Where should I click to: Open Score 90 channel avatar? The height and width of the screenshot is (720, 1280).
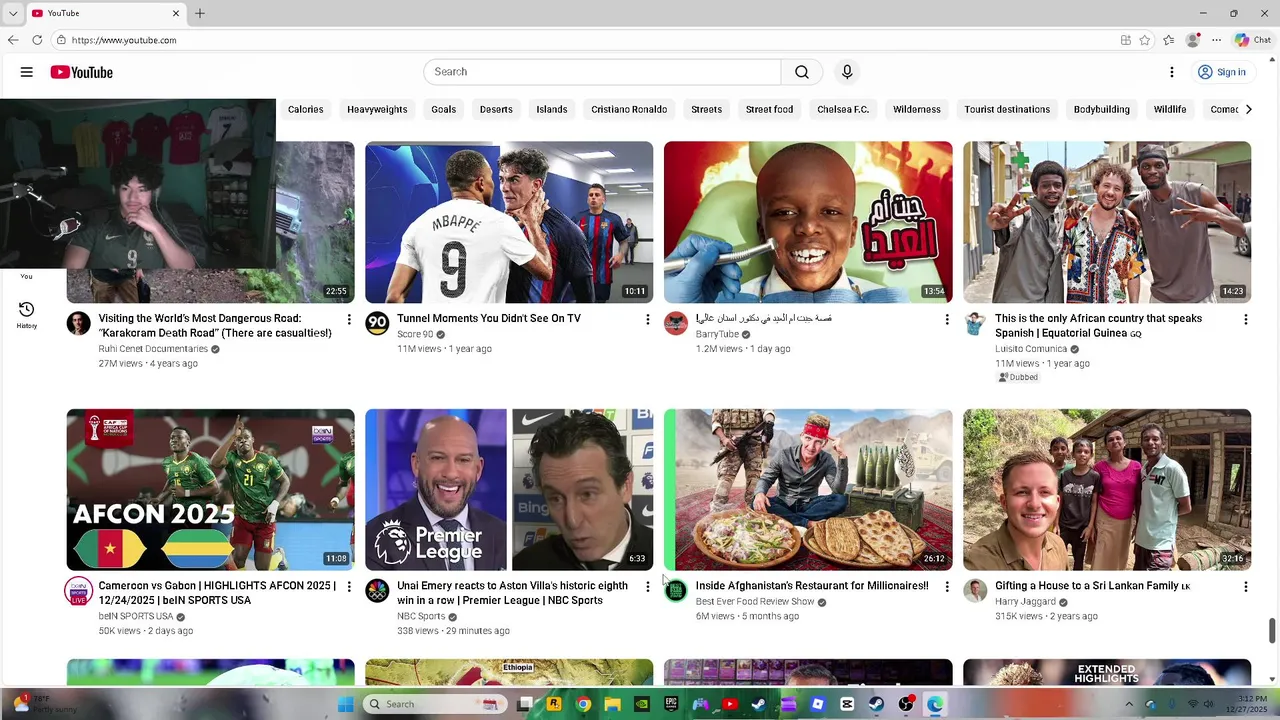point(377,323)
